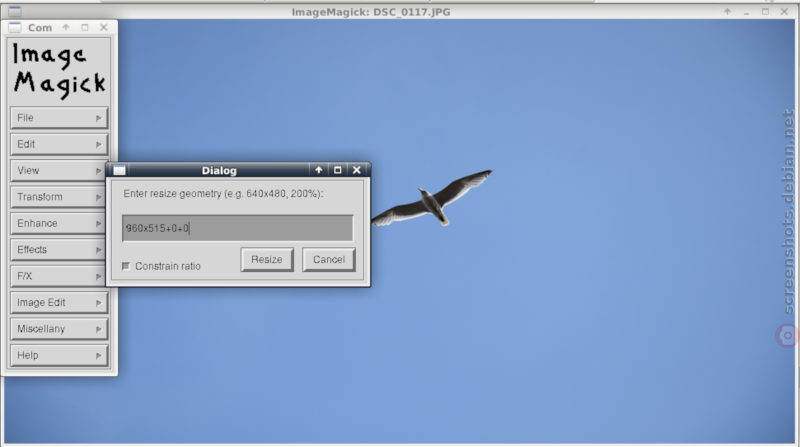The height and width of the screenshot is (447, 800).
Task: Expand the Effects submenu arrow
Action: pos(98,250)
